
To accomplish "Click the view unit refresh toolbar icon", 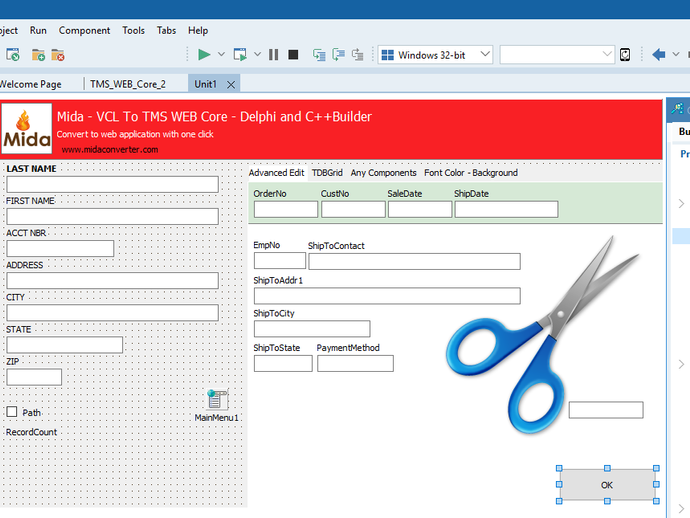I will [13, 55].
